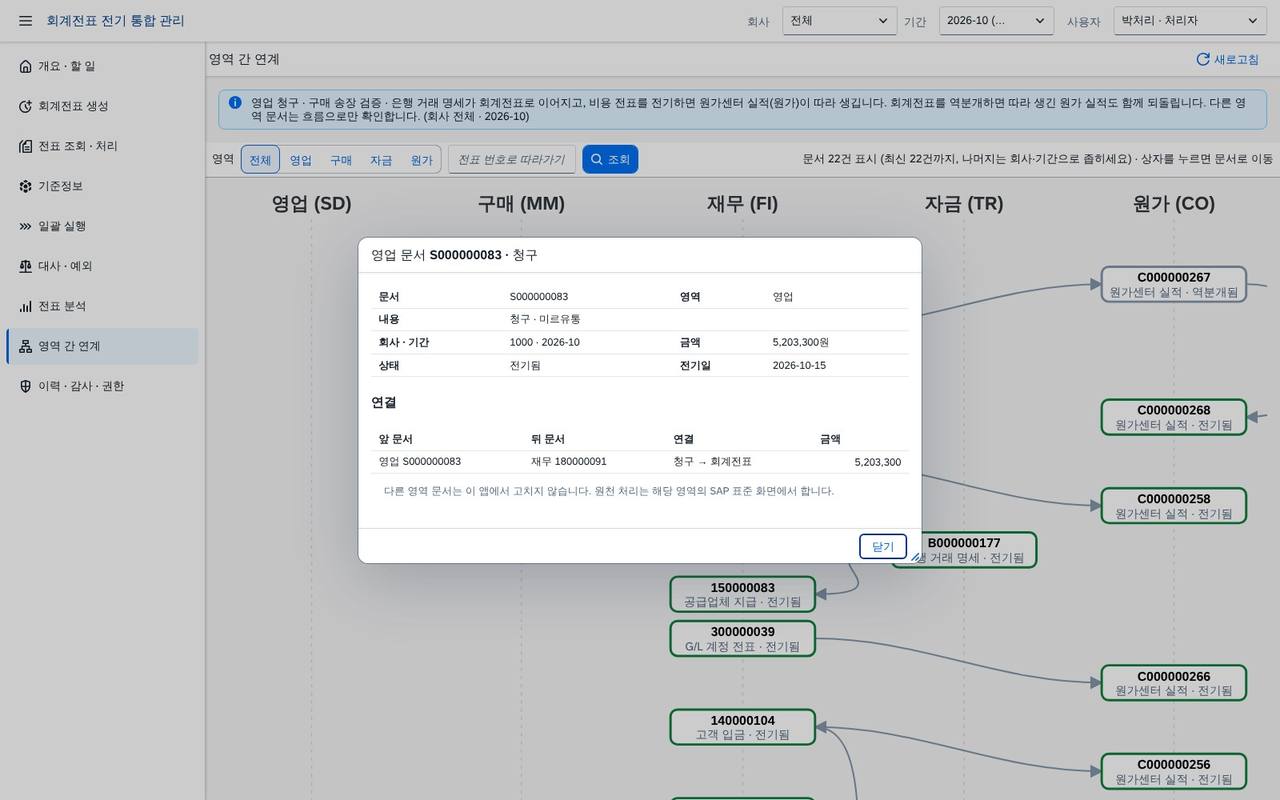
Task: Close the dialog with 닫기 button
Action: 883,546
